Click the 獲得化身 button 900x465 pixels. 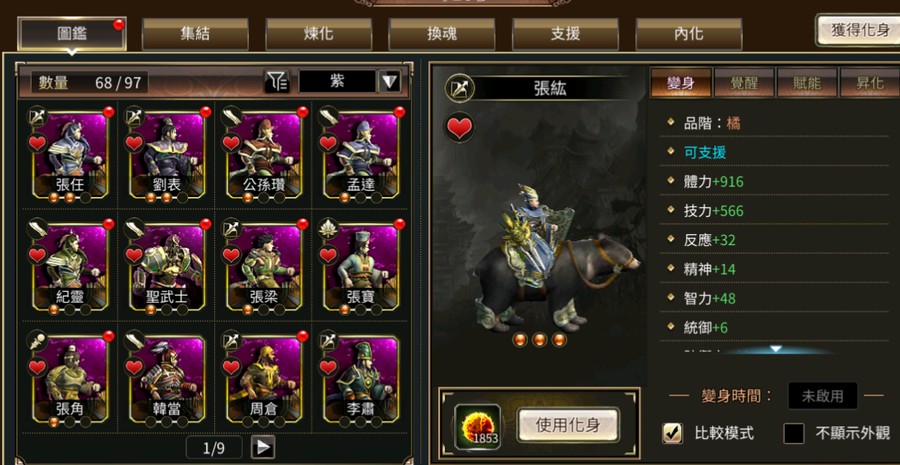(x=858, y=30)
